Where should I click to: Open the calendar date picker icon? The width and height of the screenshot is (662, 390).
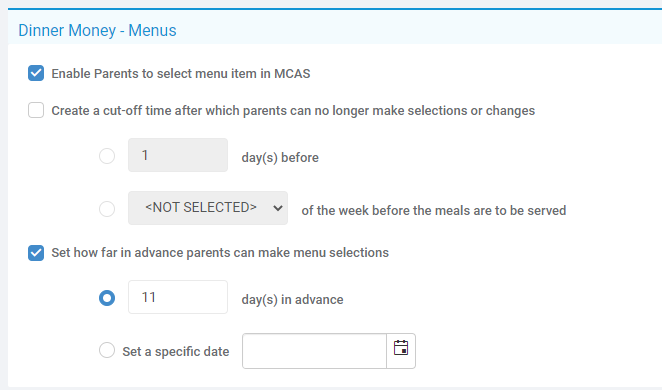coord(401,349)
